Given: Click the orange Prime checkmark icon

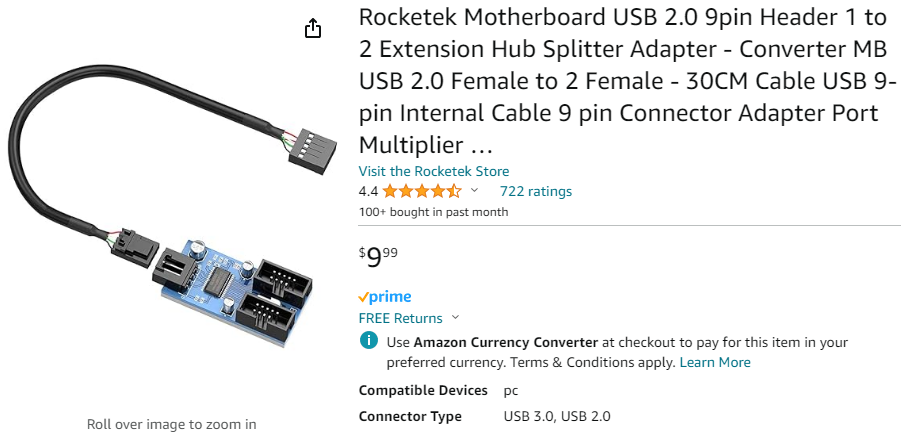Looking at the screenshot, I should point(363,298).
